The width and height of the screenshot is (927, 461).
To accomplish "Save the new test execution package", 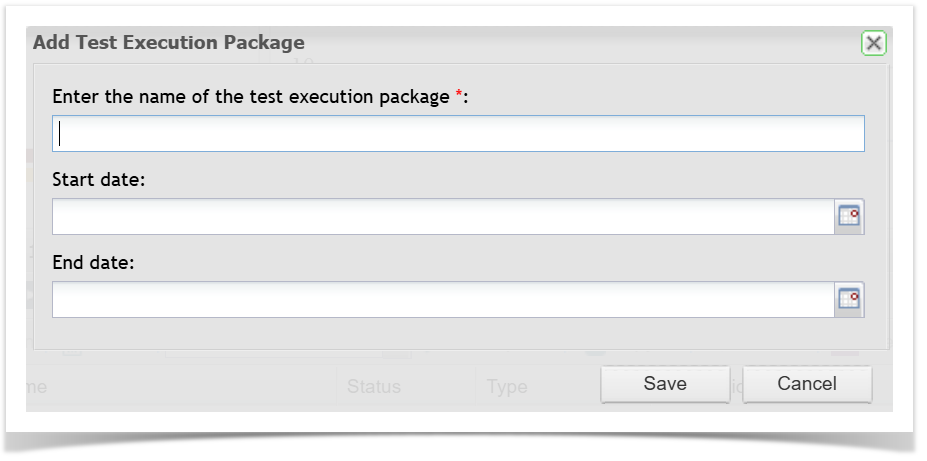I will [x=665, y=384].
